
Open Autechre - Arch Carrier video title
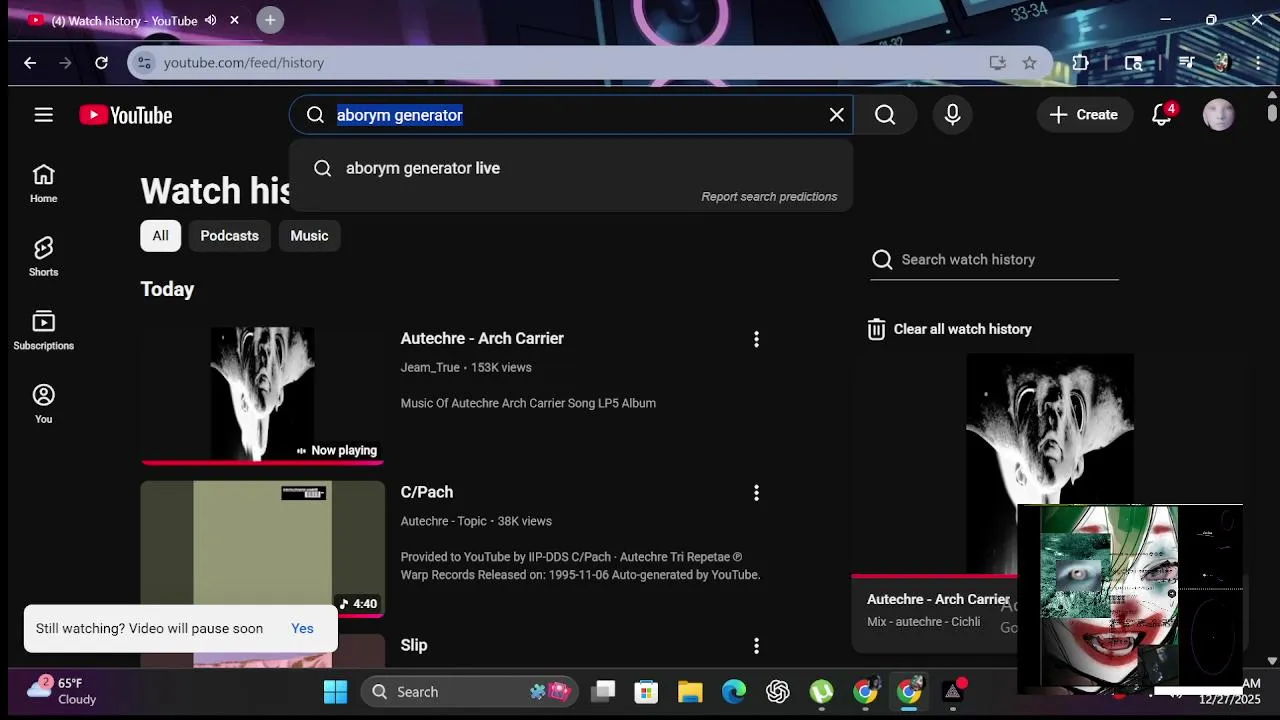[482, 338]
